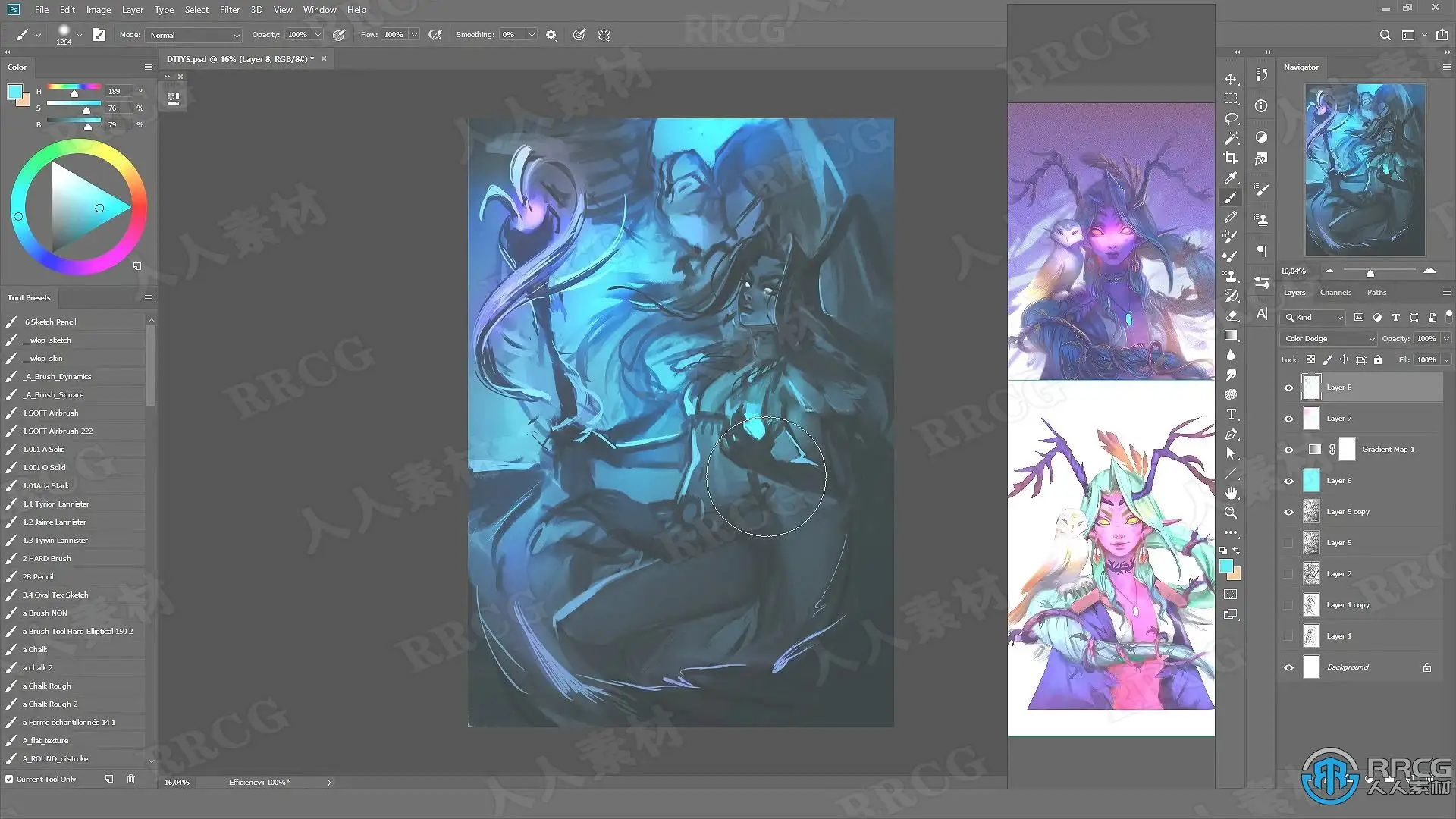
Task: Select the Eraser tool
Action: coord(1231,315)
